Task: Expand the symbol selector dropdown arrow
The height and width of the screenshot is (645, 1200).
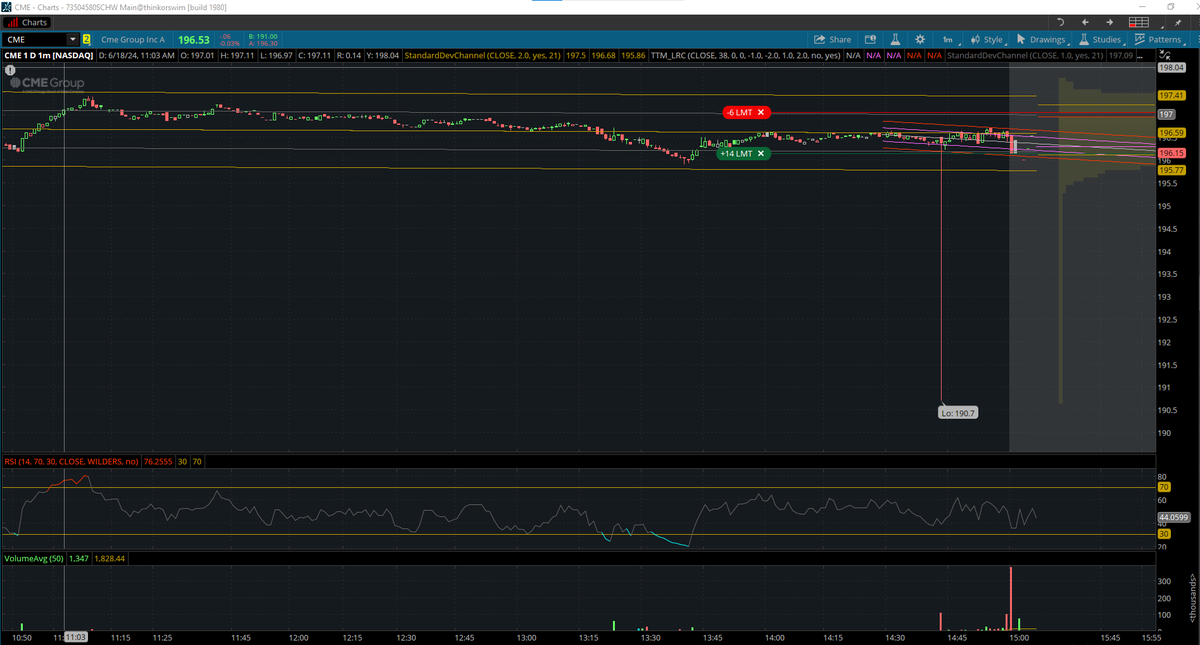Action: (73, 40)
